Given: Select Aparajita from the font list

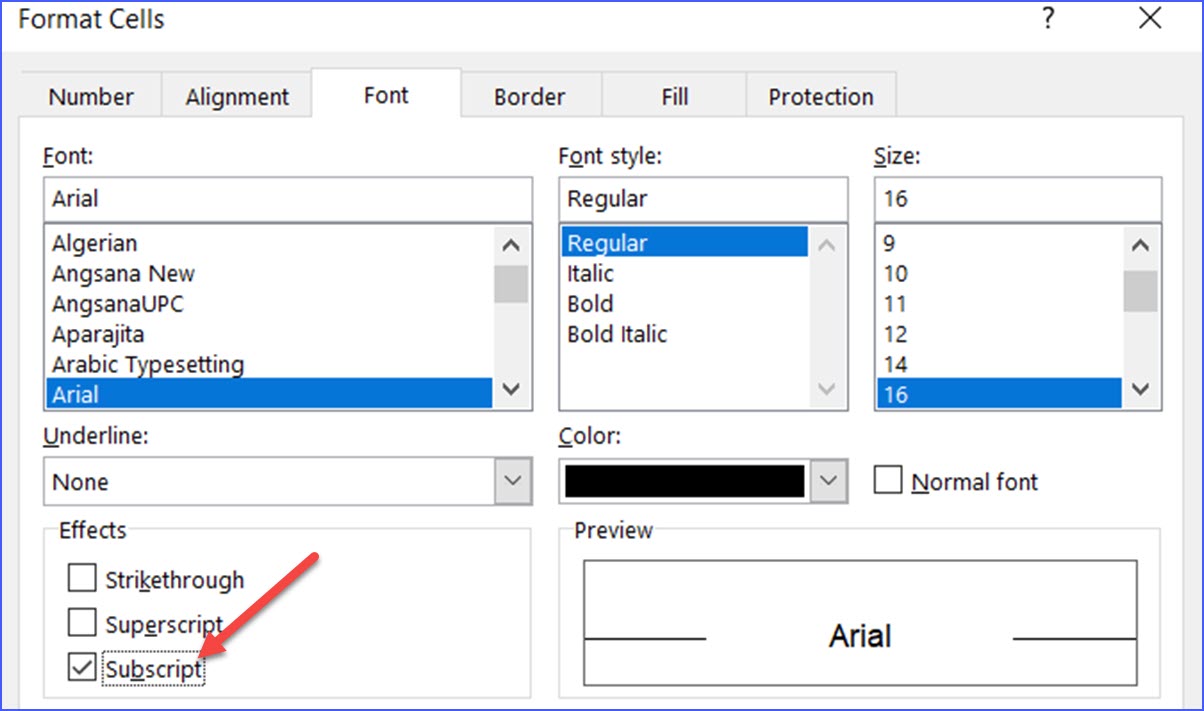Looking at the screenshot, I should 97,334.
